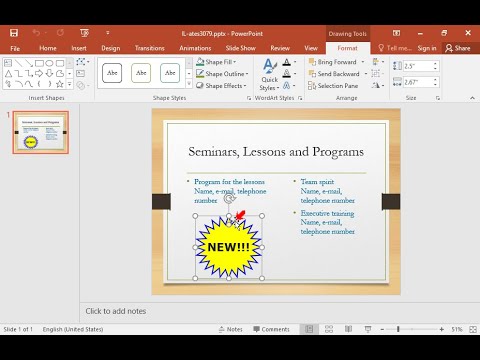Click the Undo arrow icon
Screen dimensions: 480x360
(36, 33)
